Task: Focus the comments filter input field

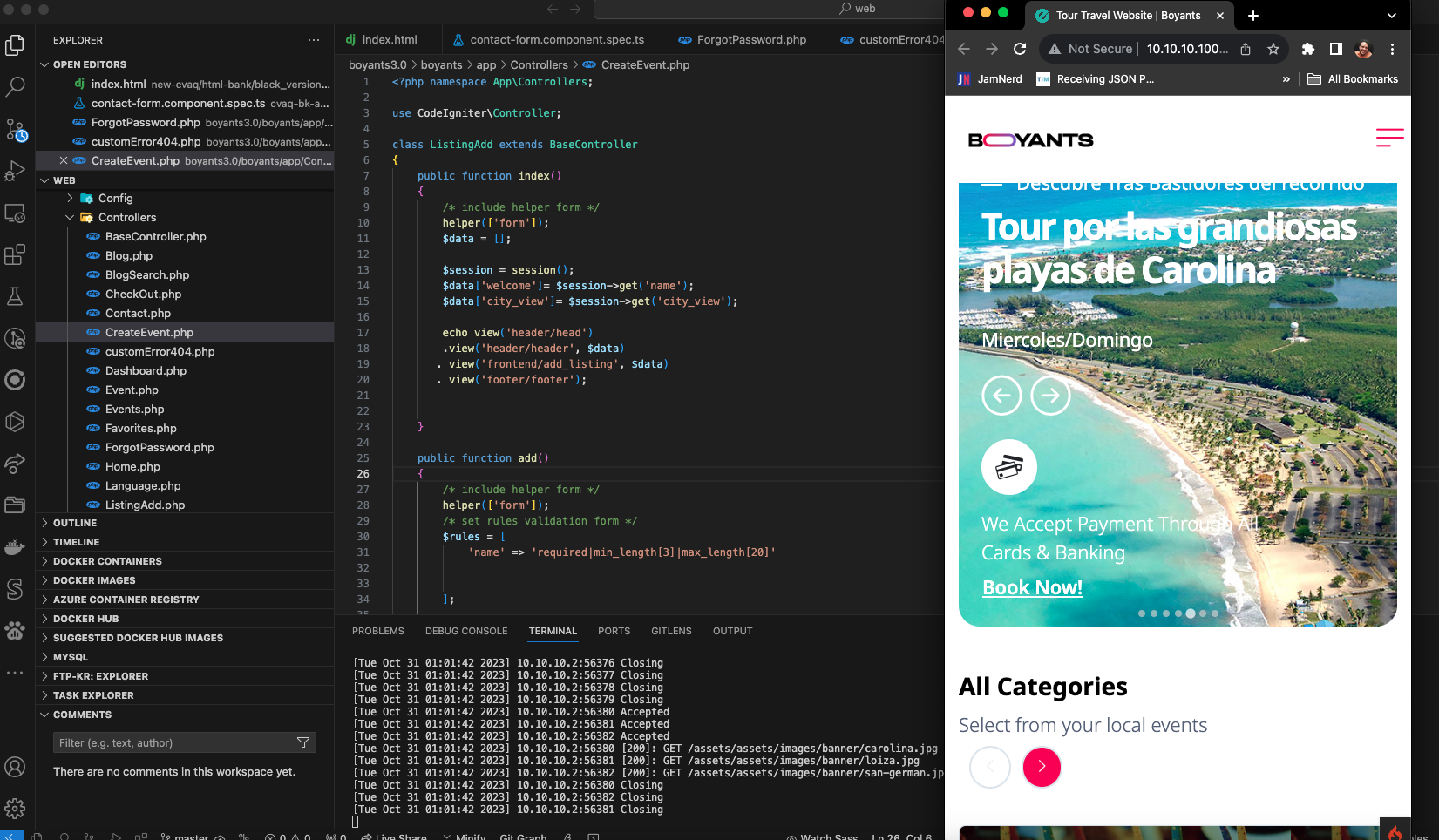Action: pos(174,743)
